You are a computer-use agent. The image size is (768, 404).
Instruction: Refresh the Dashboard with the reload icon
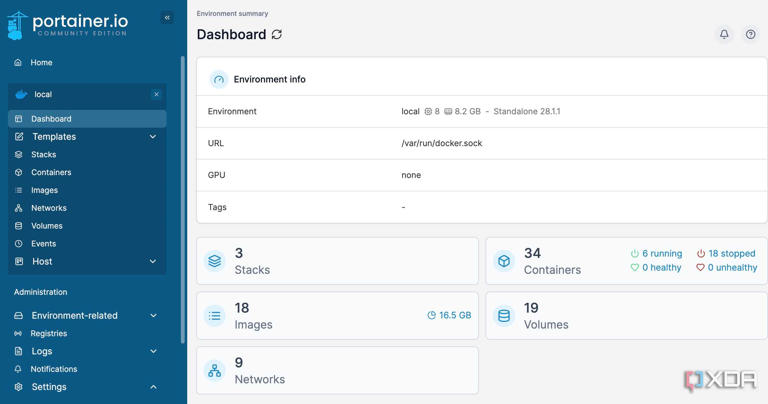(x=277, y=34)
